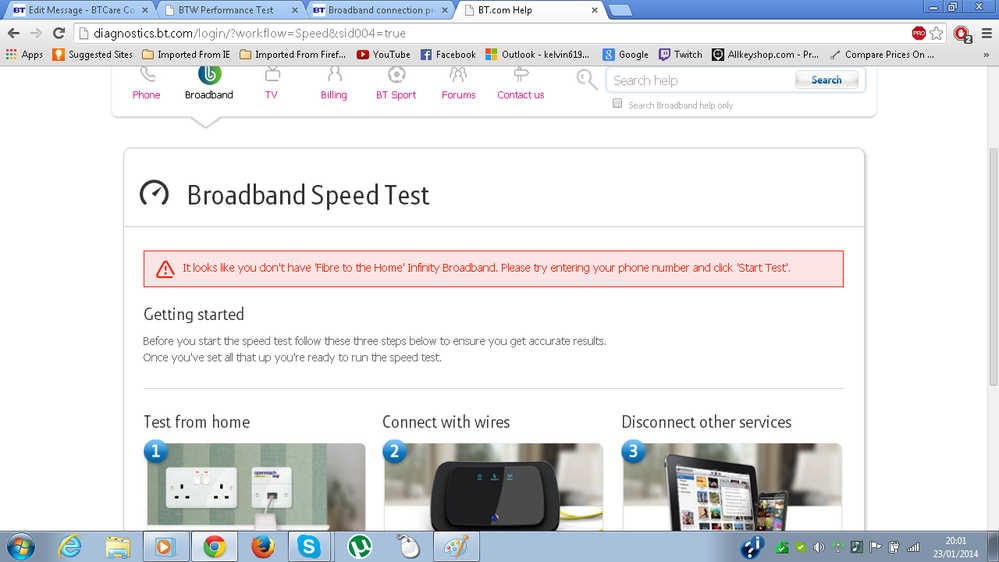999x562 pixels.
Task: Click the 'Getting started' heading
Action: 194,314
